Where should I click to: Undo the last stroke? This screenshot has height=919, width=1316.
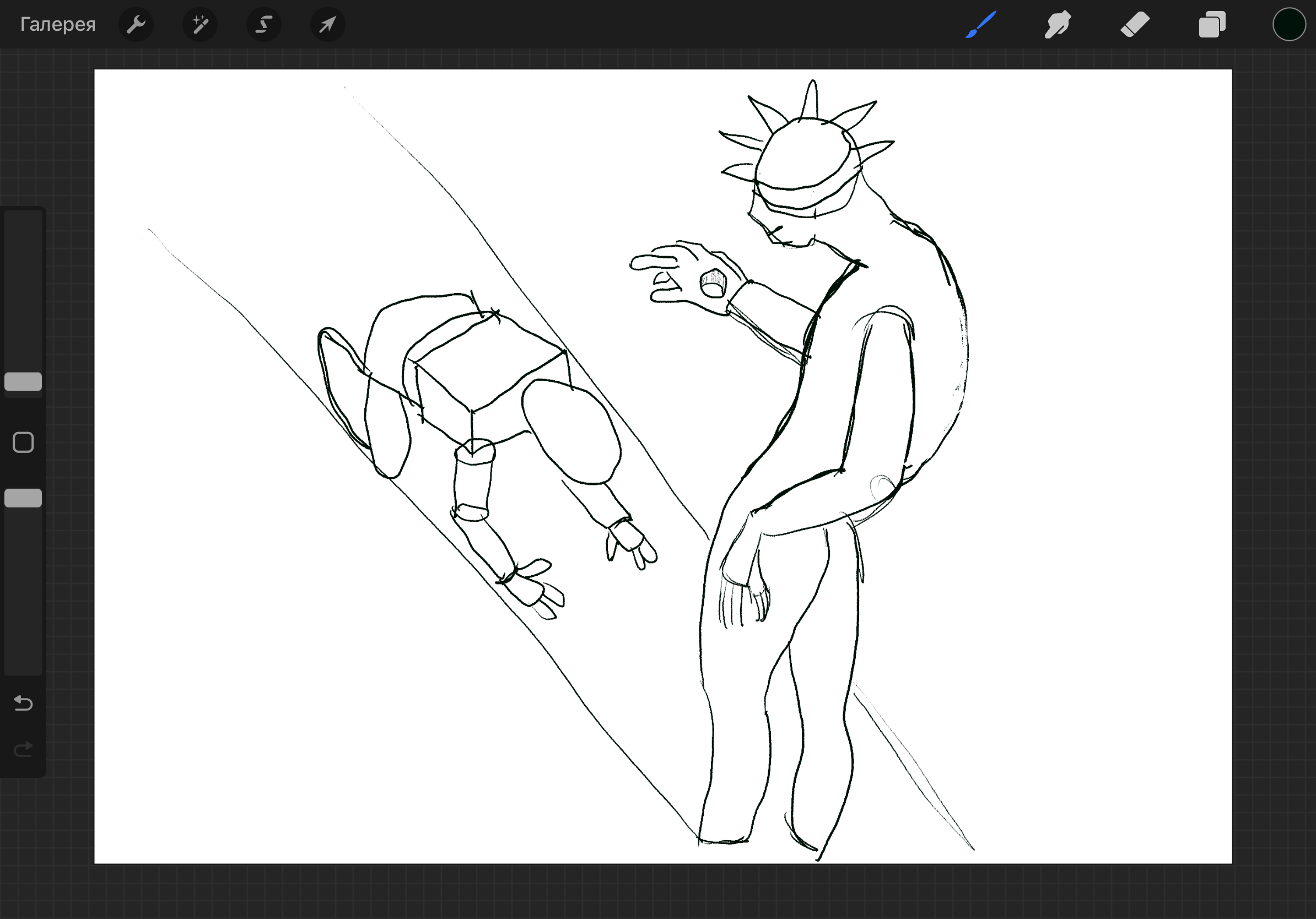23,702
